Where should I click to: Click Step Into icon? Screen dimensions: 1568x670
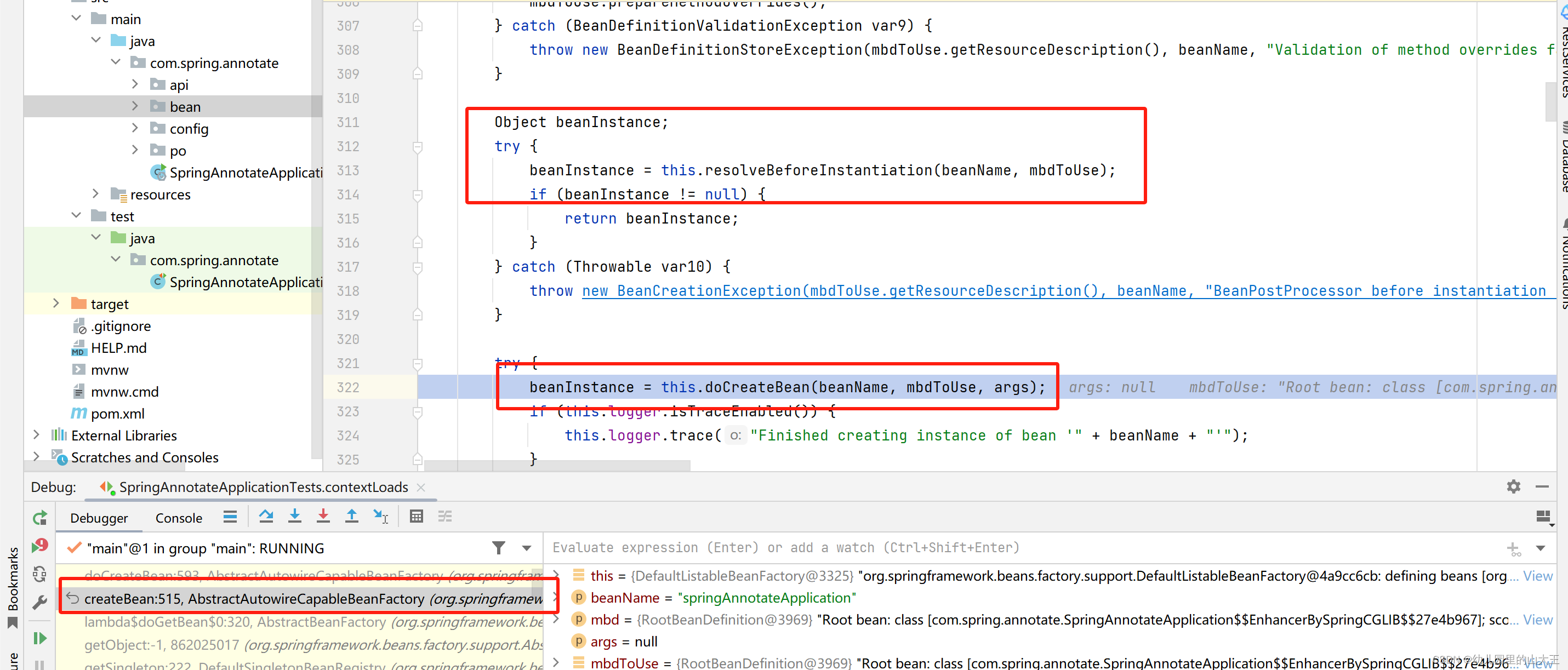coord(295,517)
